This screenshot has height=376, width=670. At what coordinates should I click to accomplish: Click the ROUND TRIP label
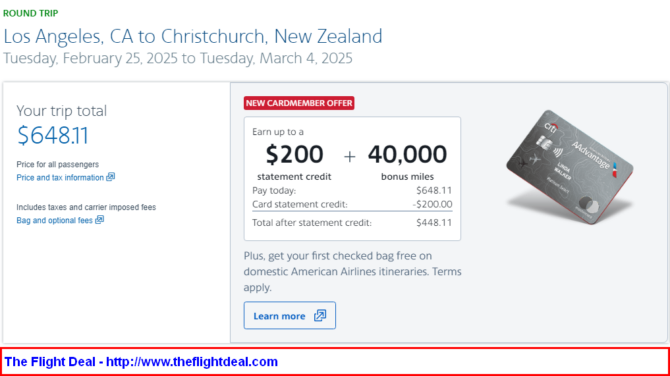tap(31, 13)
